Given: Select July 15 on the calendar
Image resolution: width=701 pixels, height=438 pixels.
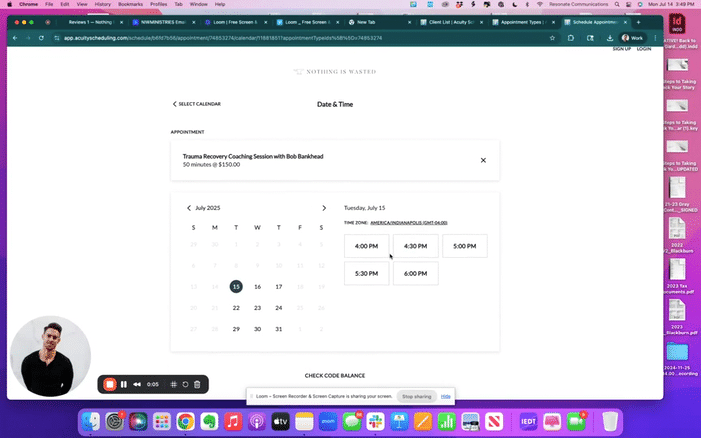Looking at the screenshot, I should point(236,286).
